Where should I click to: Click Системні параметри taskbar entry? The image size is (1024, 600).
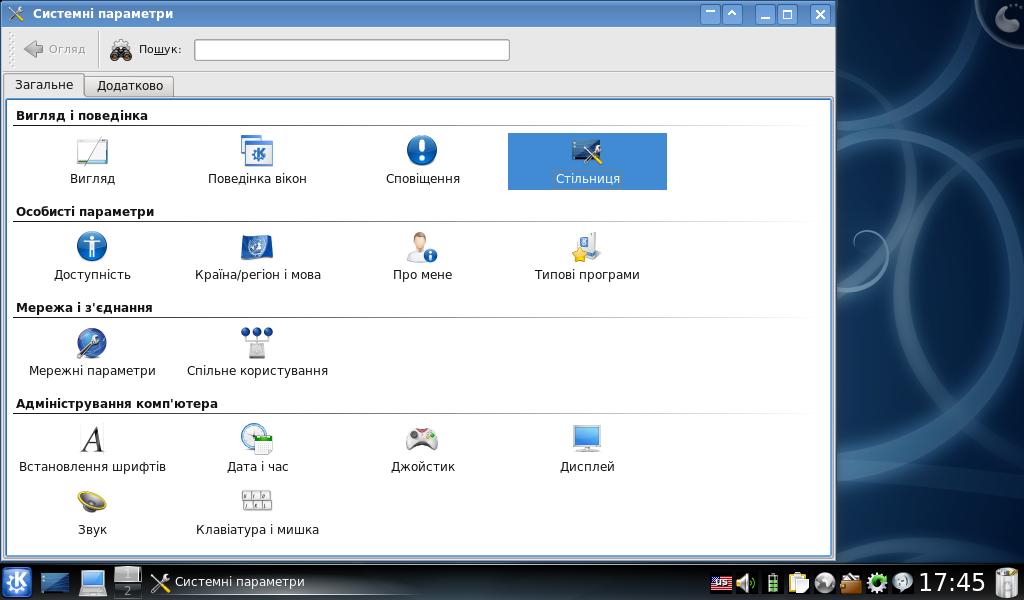coord(228,582)
